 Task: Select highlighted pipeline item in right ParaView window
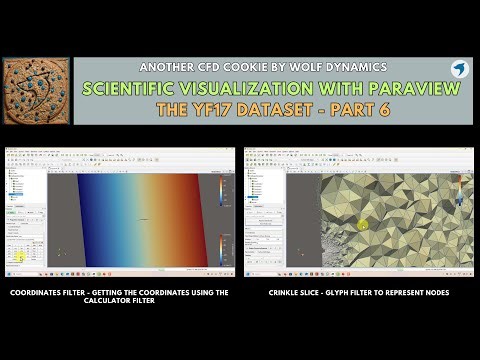(x=253, y=197)
